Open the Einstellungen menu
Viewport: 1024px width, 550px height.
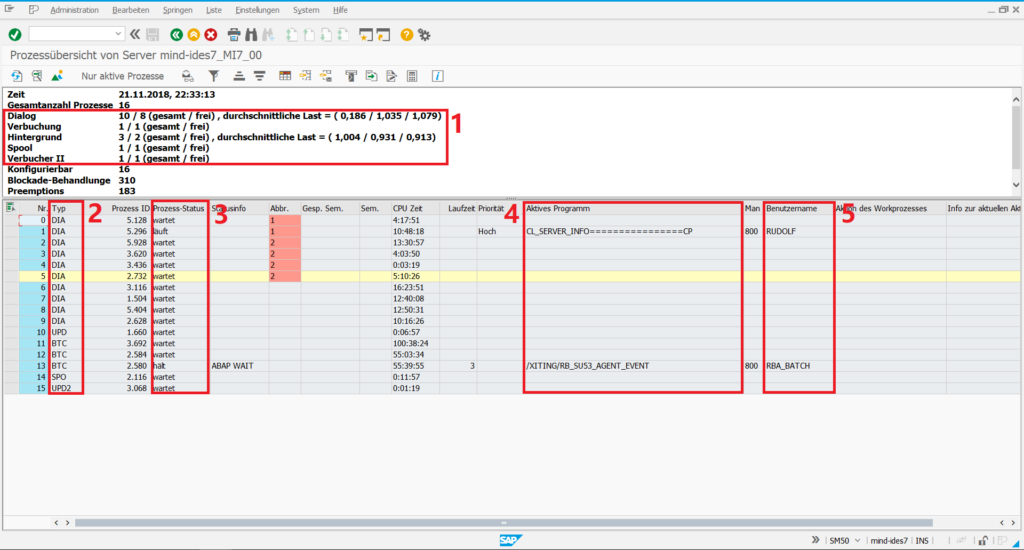[256, 9]
